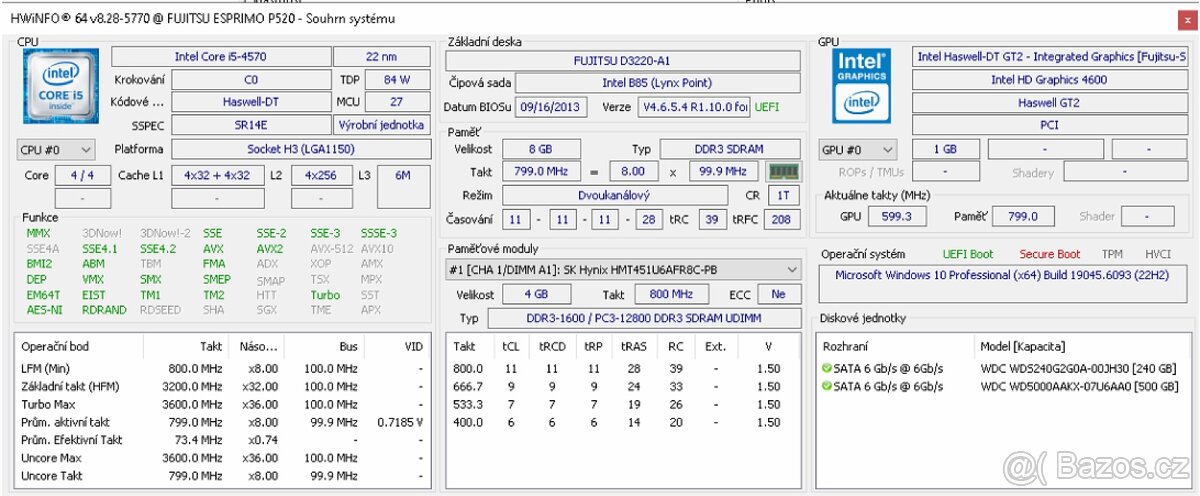Close the HWiNFO system summary window
Screen dimensions: 1200x496
click(x=1187, y=18)
